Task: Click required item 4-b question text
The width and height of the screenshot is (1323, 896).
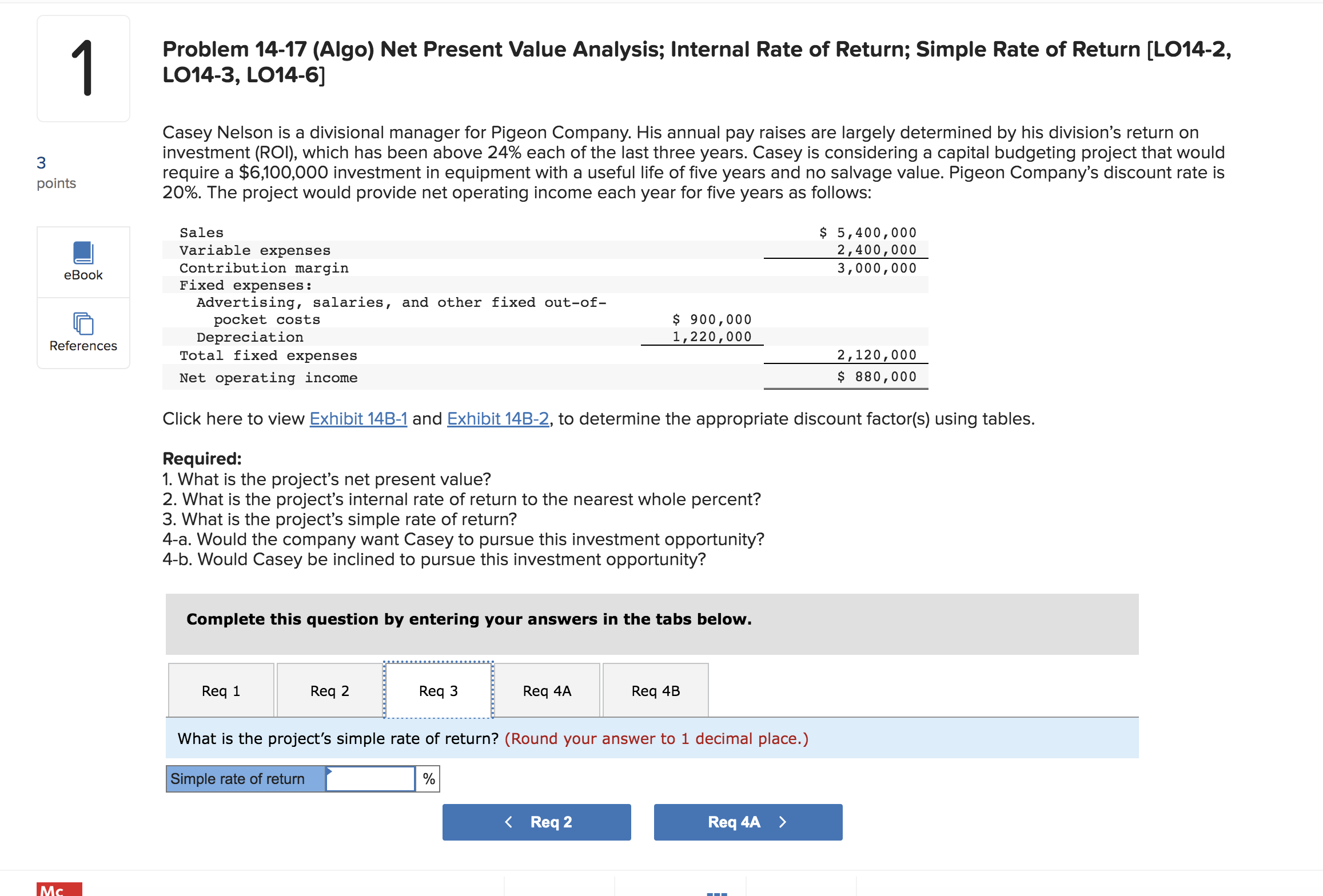Action: (434, 559)
